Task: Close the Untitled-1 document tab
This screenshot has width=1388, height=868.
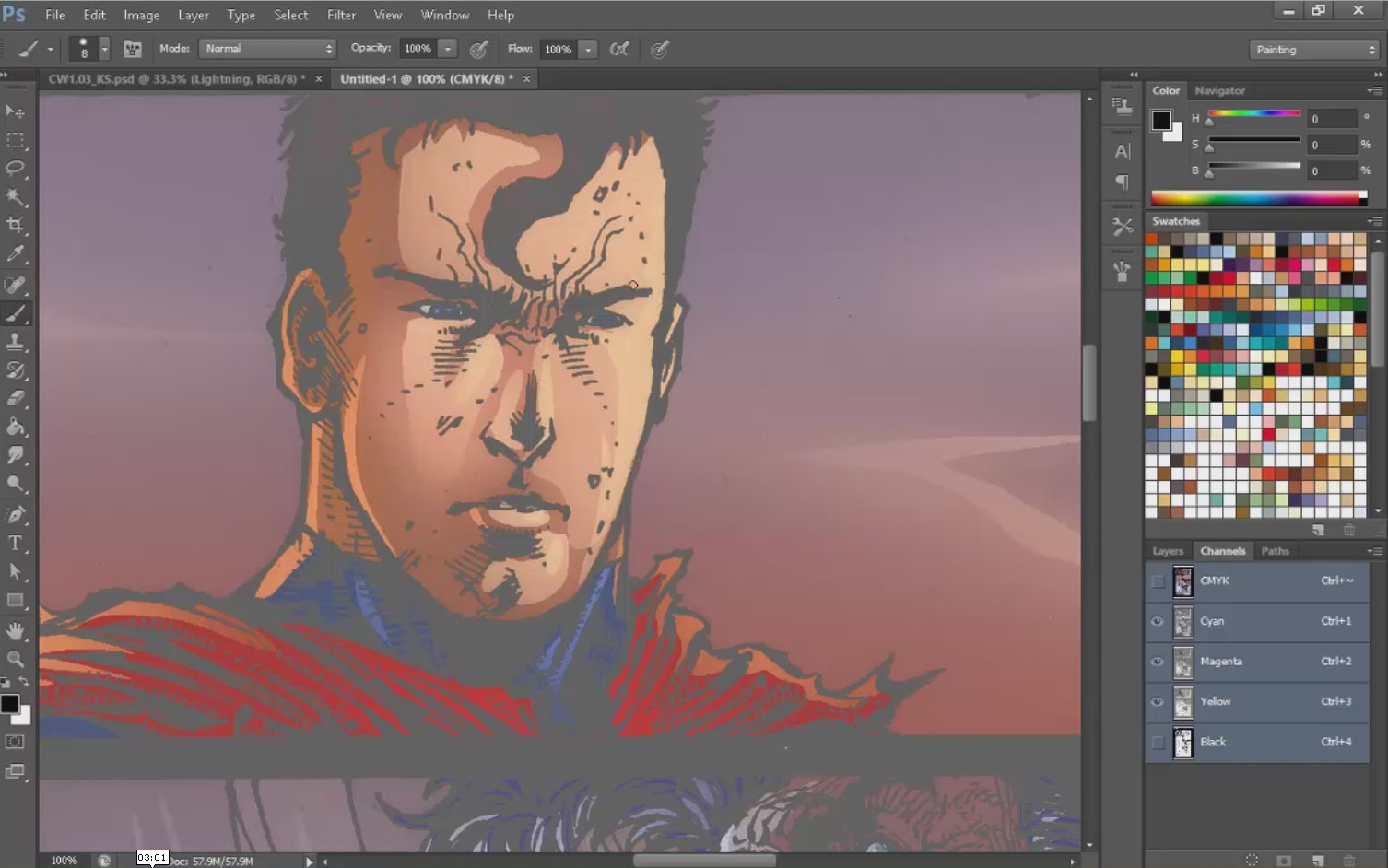Action: point(527,79)
